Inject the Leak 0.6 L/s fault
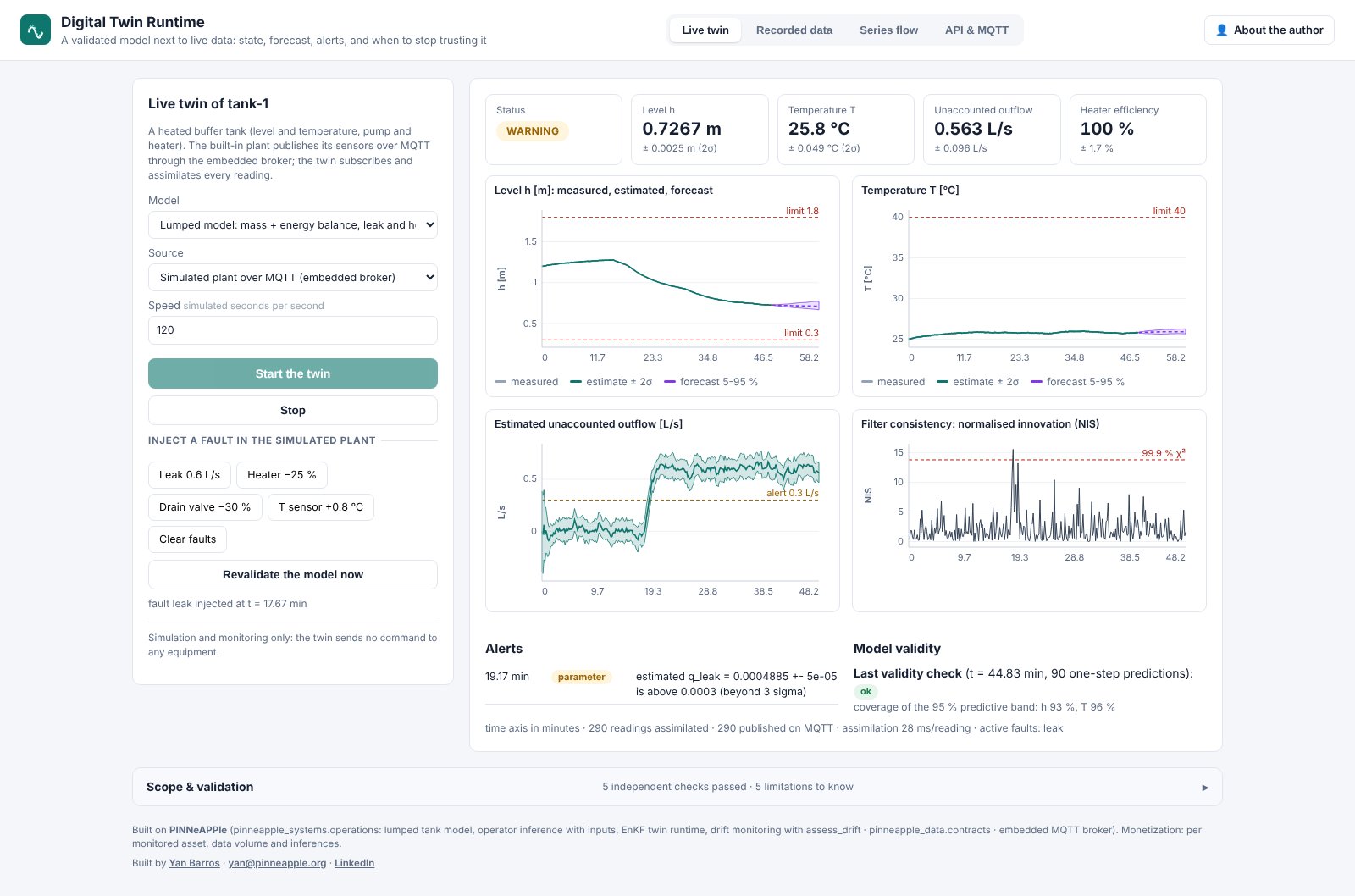 190,475
